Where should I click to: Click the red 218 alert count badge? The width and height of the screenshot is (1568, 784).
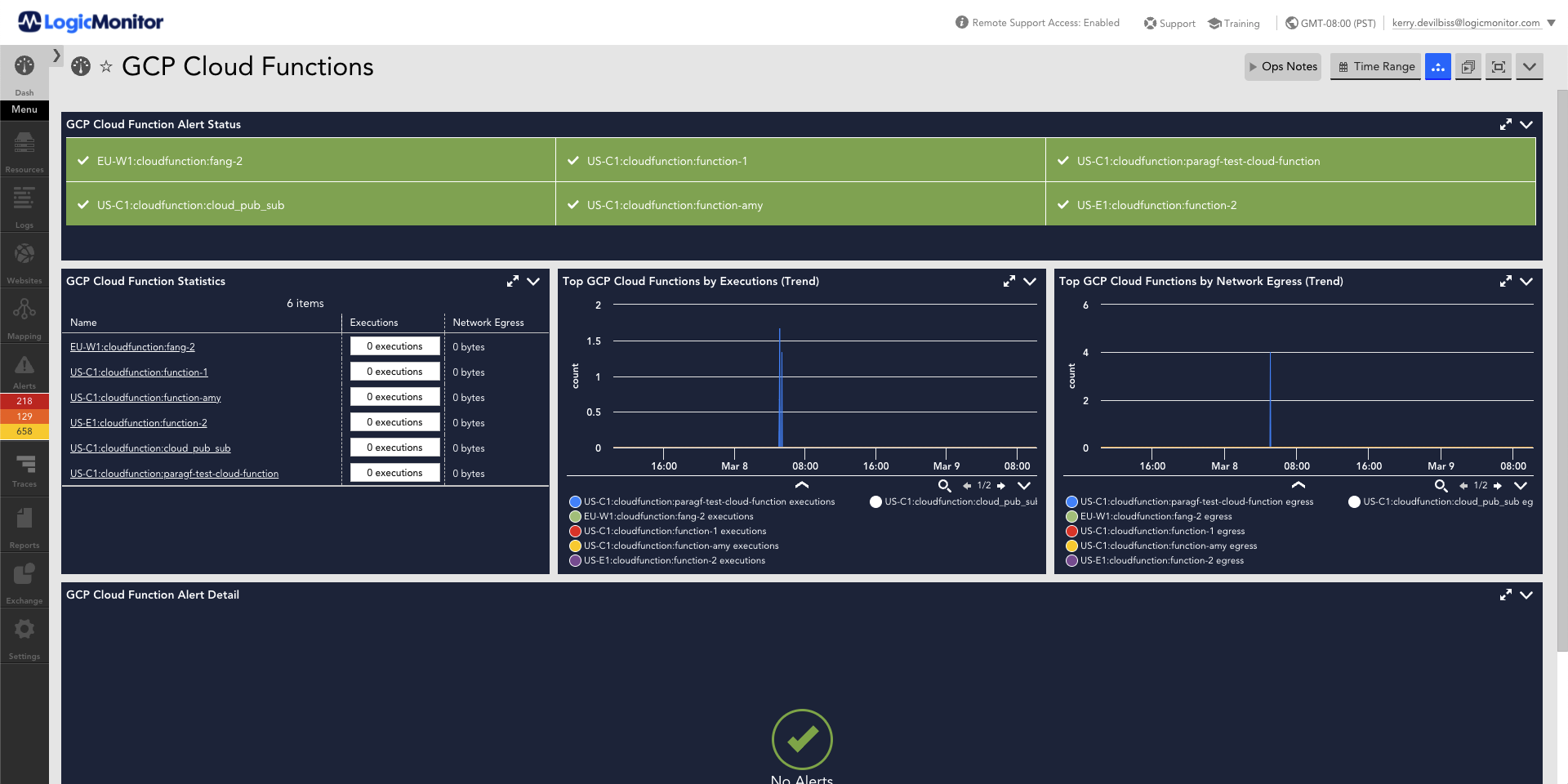tap(24, 401)
